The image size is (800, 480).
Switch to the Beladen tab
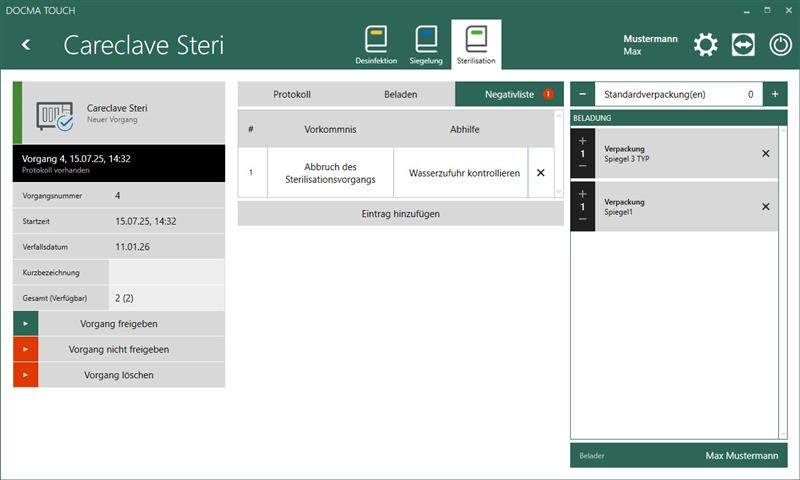coord(400,94)
